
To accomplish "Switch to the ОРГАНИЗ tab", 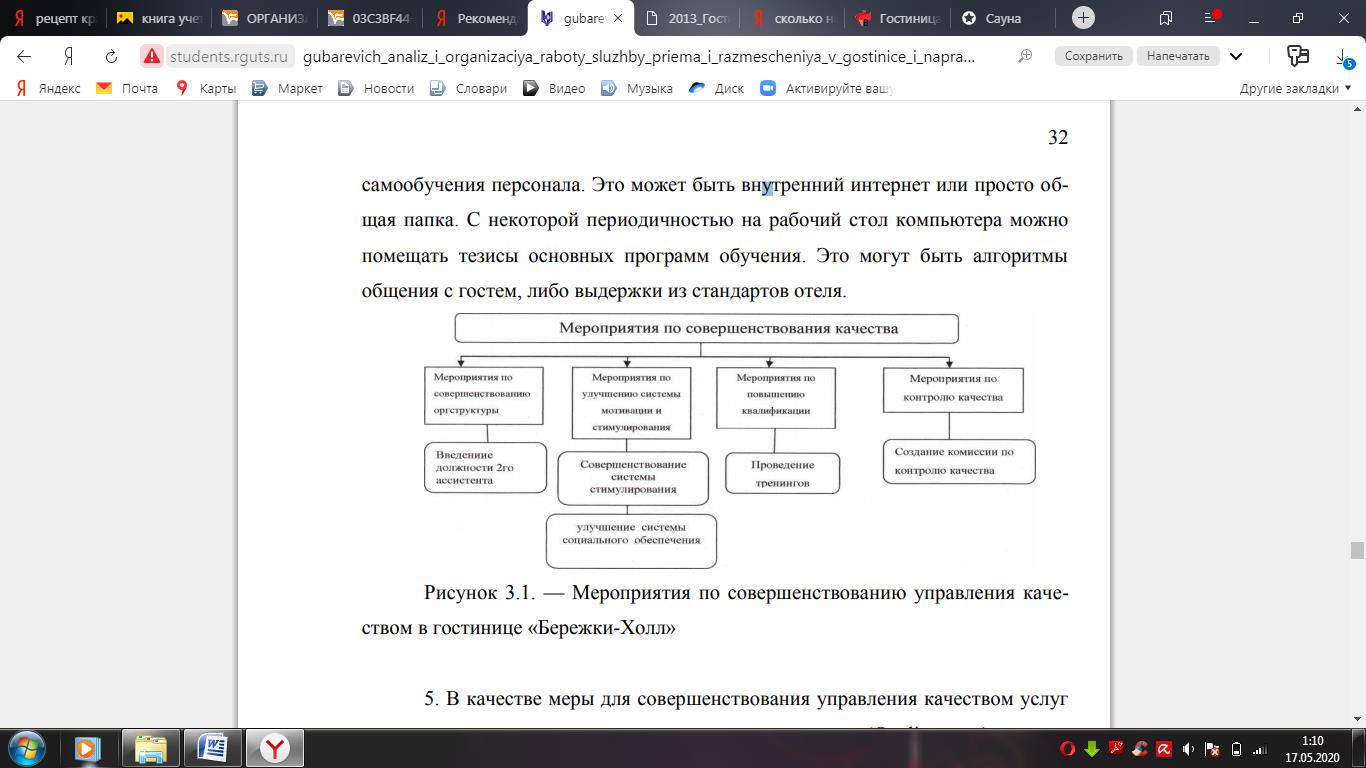I will tap(266, 18).
